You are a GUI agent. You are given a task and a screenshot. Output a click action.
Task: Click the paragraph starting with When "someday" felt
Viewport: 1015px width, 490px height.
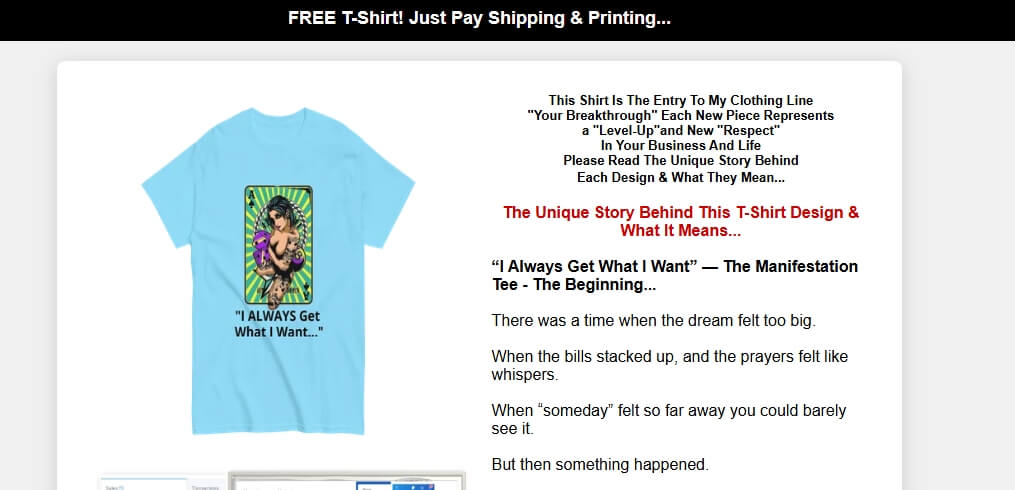click(x=669, y=419)
